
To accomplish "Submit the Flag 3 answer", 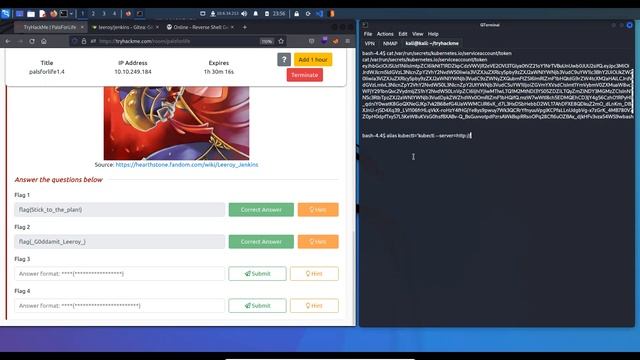I will [x=257, y=273].
